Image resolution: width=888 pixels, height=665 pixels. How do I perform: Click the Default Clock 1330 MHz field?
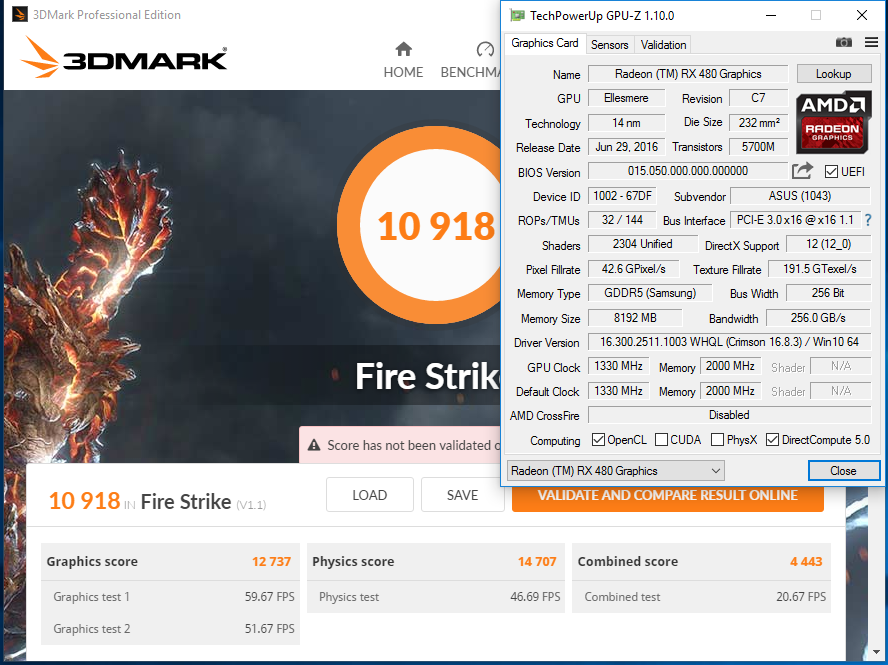(x=618, y=391)
